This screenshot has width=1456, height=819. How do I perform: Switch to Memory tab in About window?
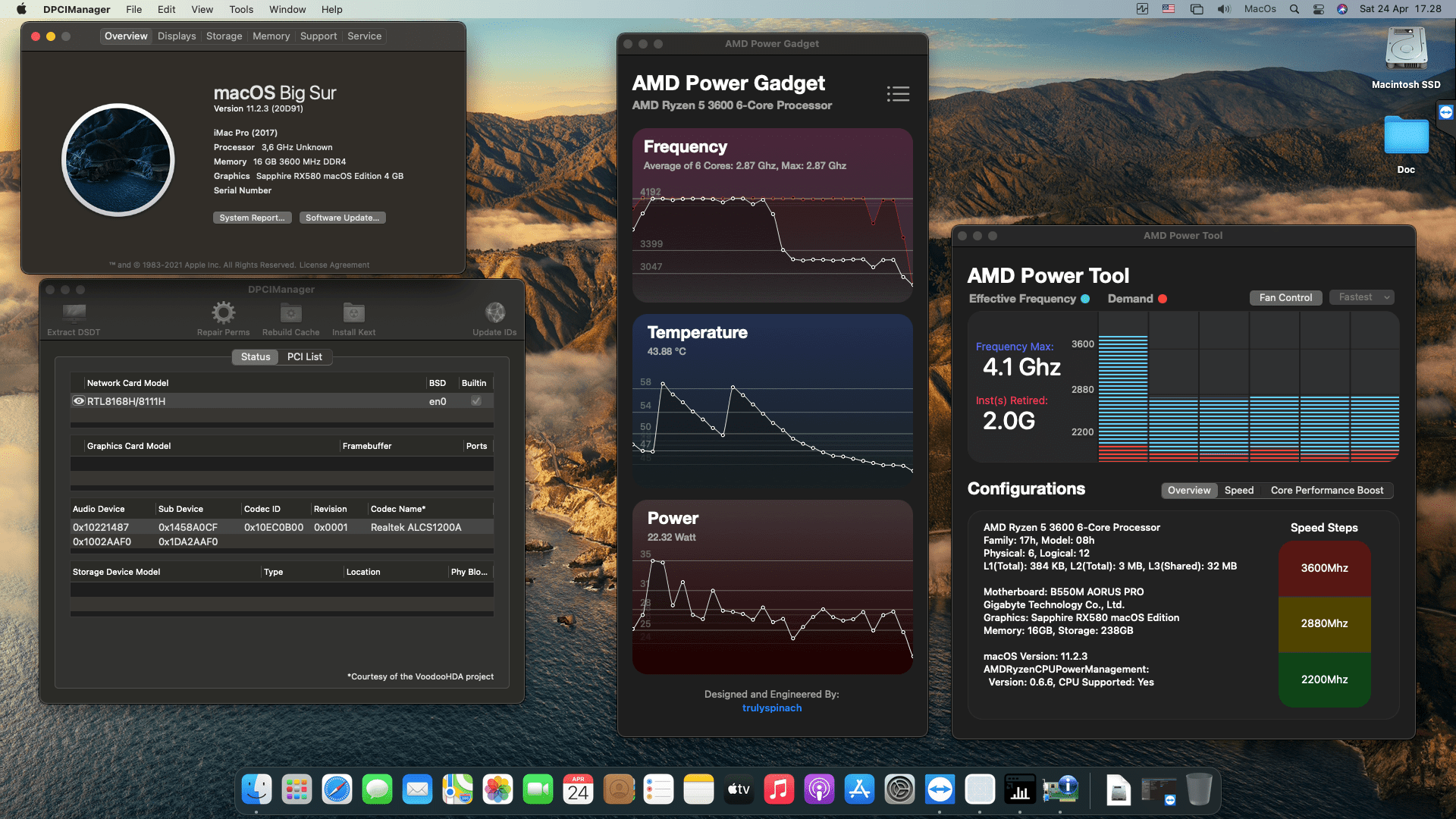click(271, 36)
